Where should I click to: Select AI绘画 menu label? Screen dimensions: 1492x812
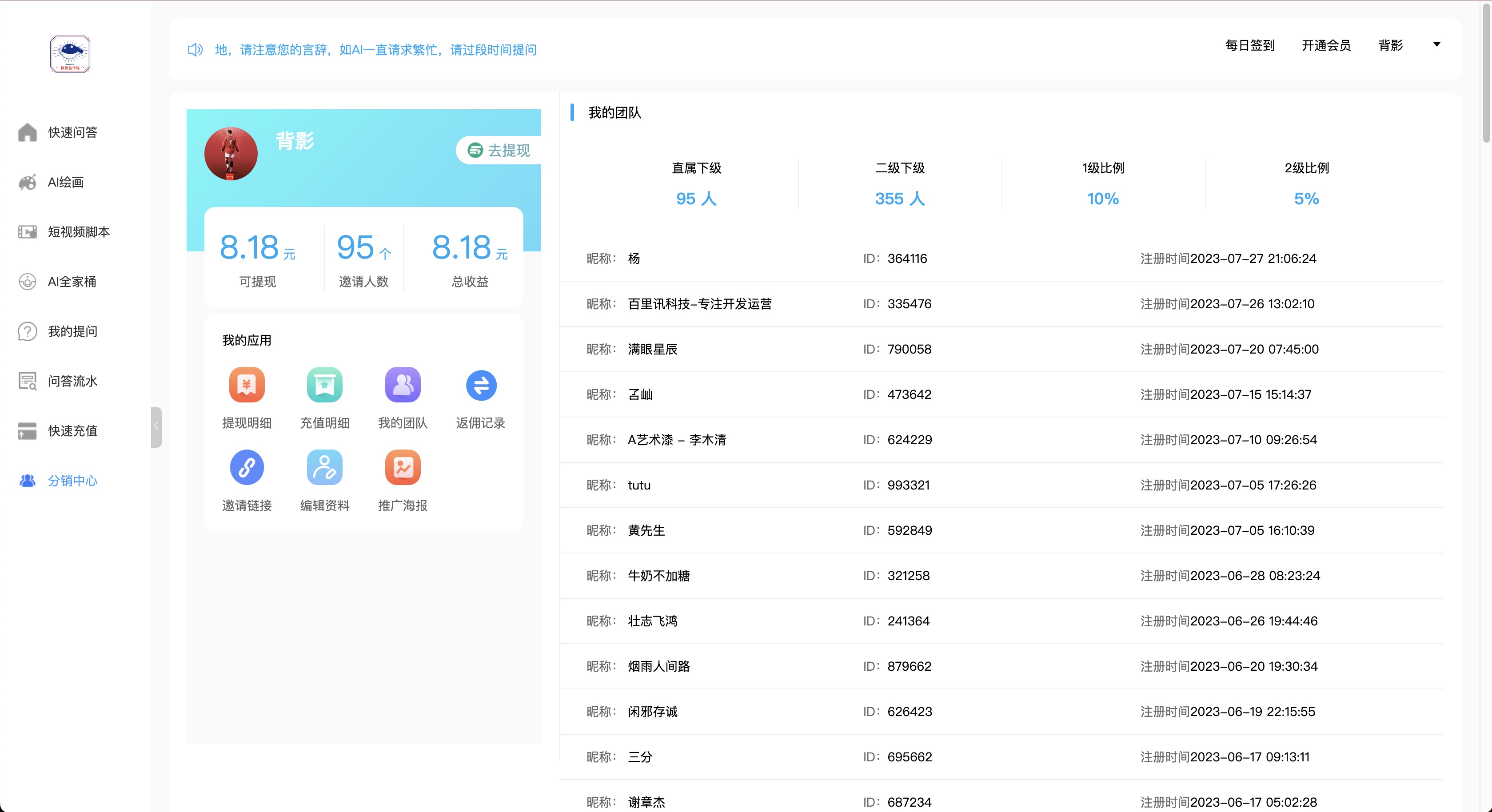click(65, 183)
